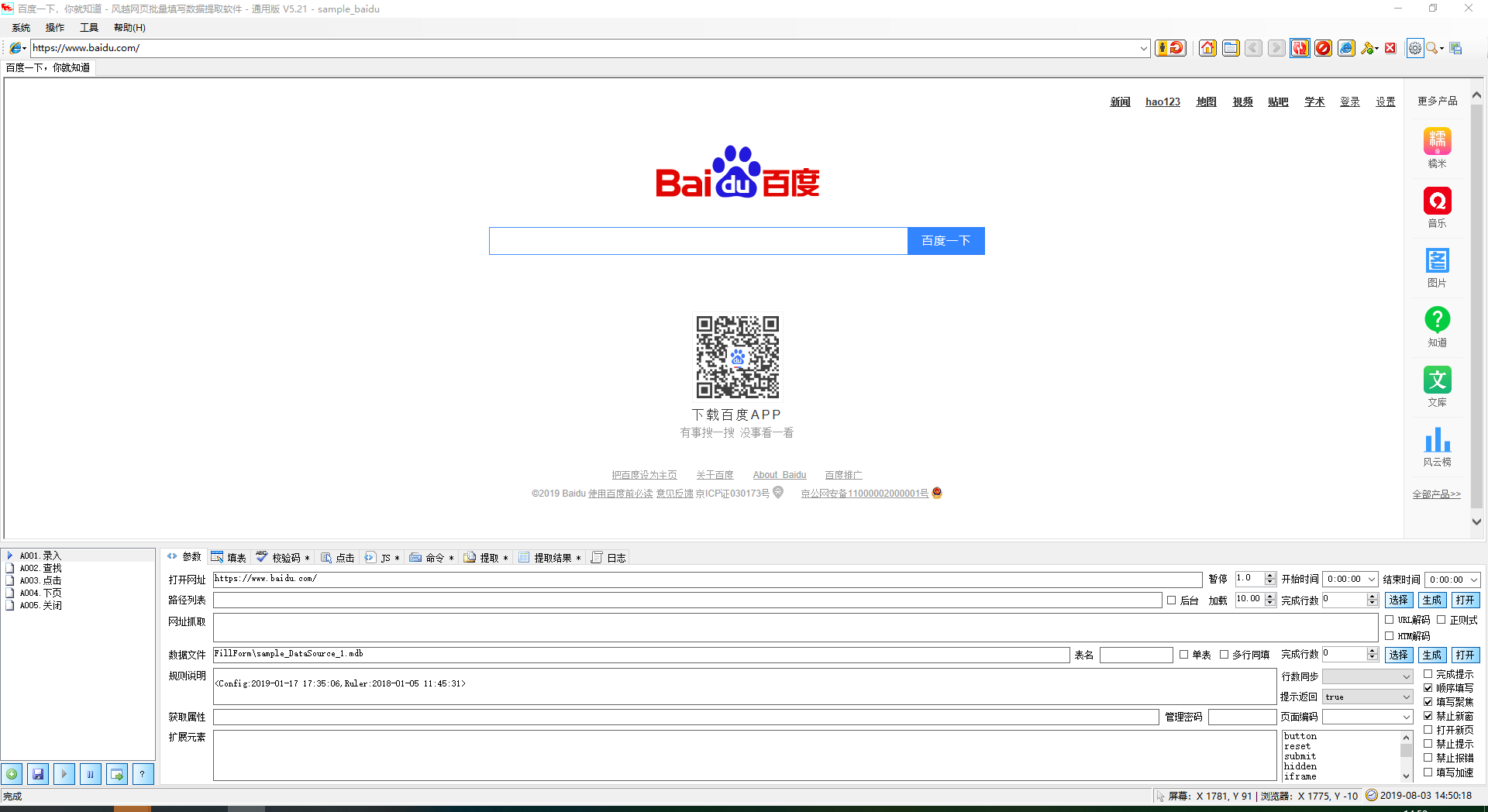Click the save screenshot toolbar icon

coord(1455,48)
